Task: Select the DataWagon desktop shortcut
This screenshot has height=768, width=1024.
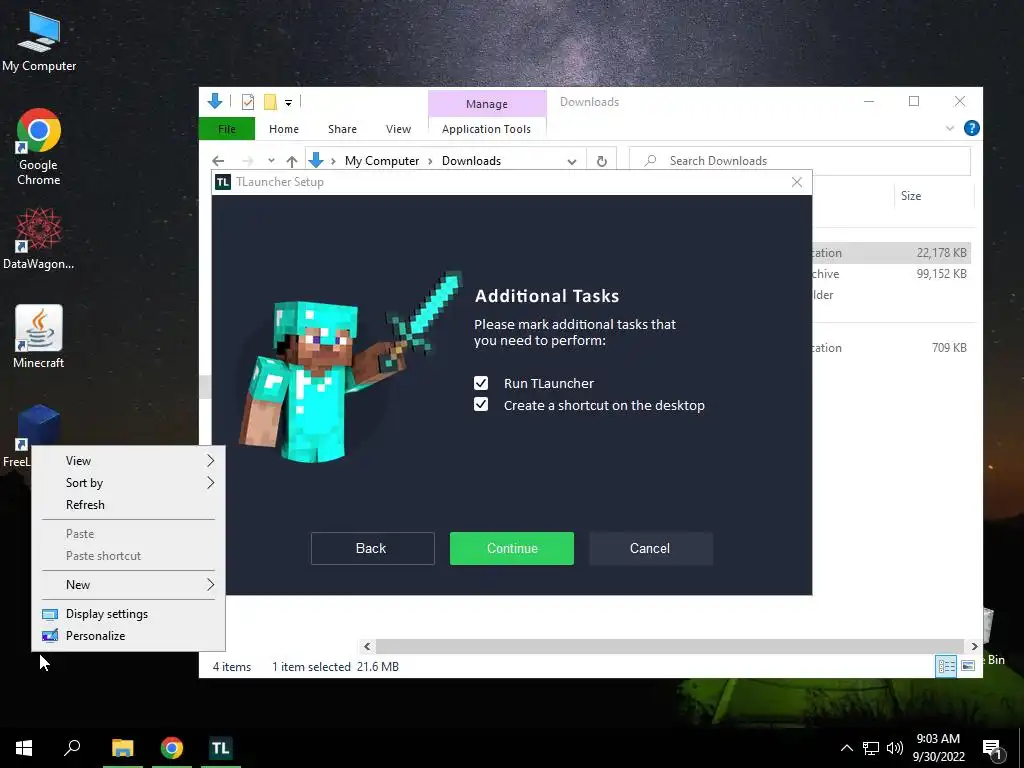Action: click(x=39, y=238)
